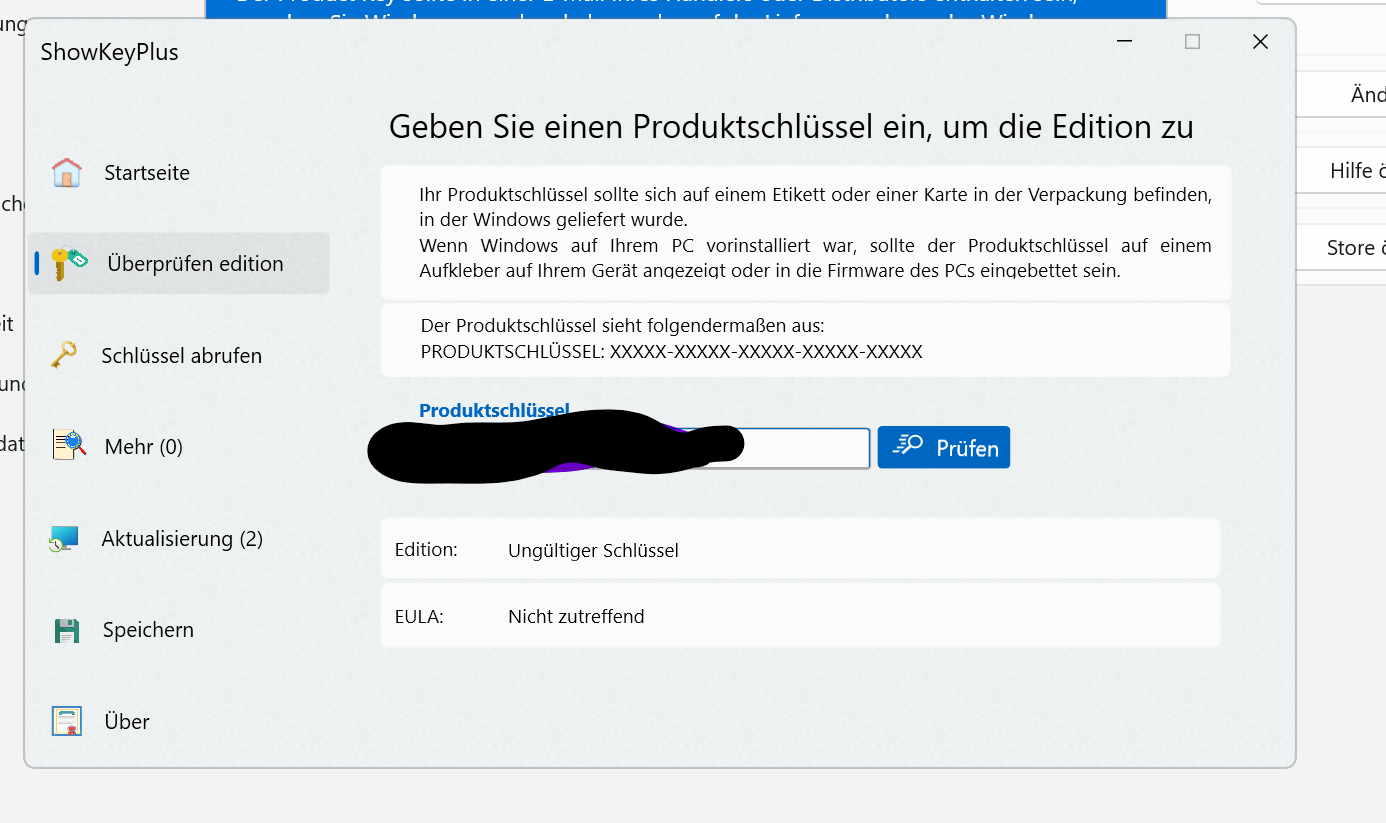Viewport: 1386px width, 823px height.
Task: Select Überprüfen edition in sidebar
Action: [179, 264]
